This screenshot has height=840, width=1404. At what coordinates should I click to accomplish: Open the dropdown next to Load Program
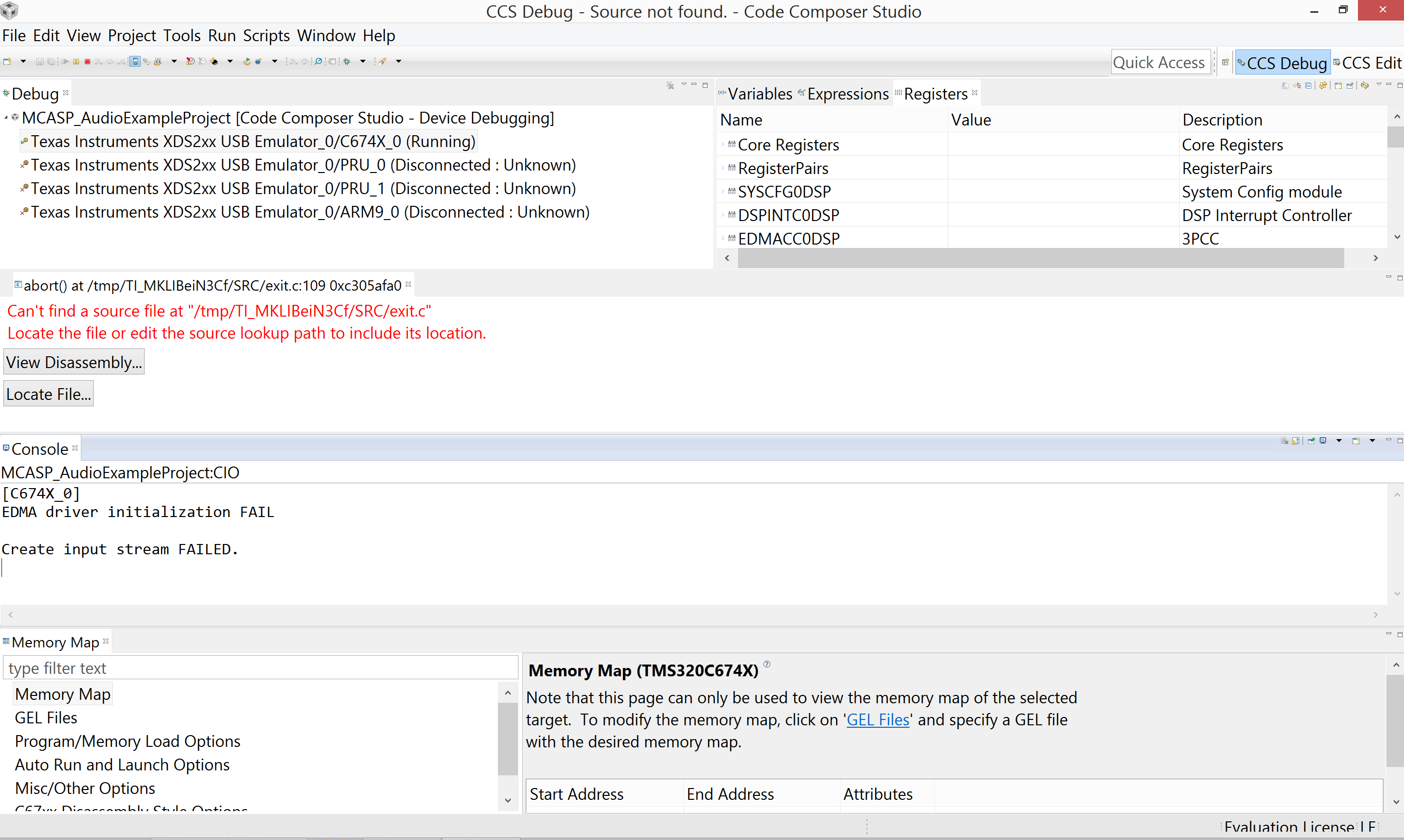click(x=174, y=62)
